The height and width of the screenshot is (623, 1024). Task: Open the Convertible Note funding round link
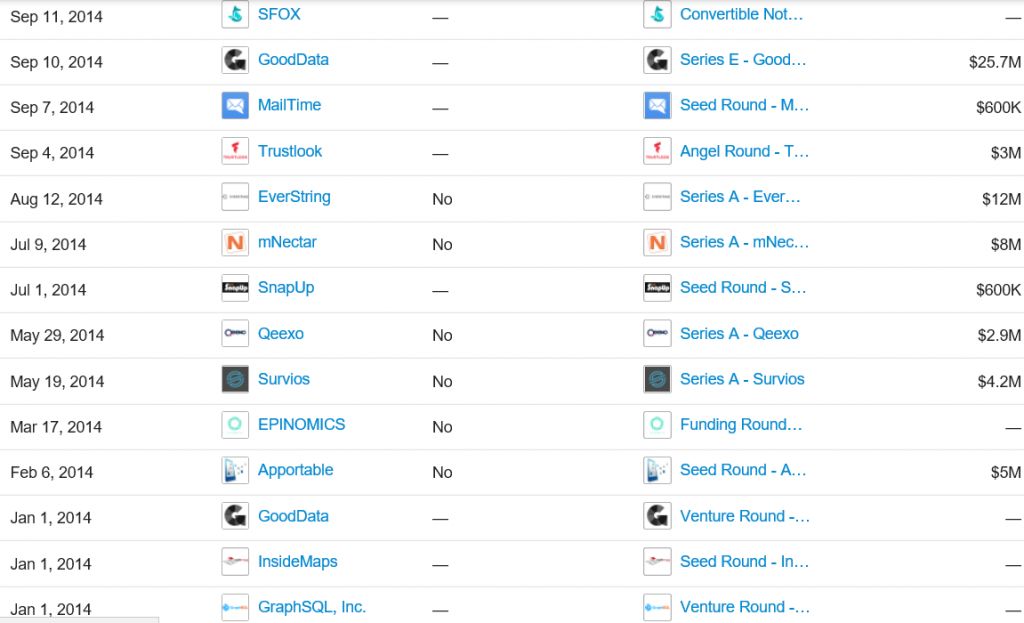(741, 14)
